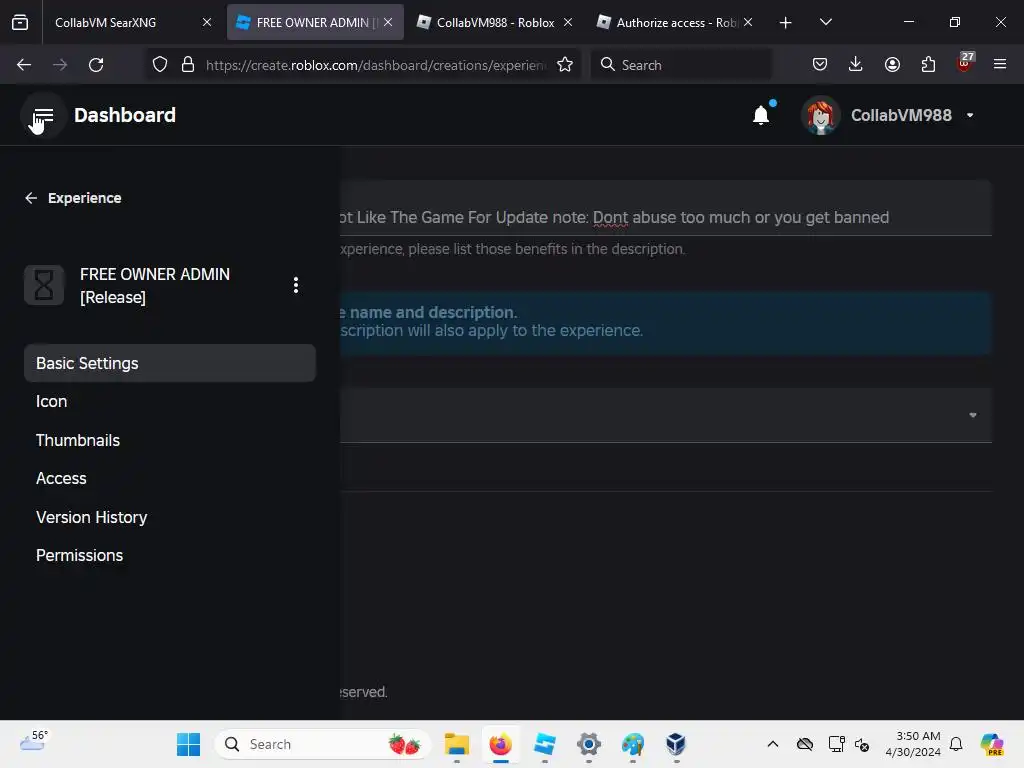Open the downloads panel
Image resolution: width=1024 pixels, height=768 pixels.
pos(856,65)
